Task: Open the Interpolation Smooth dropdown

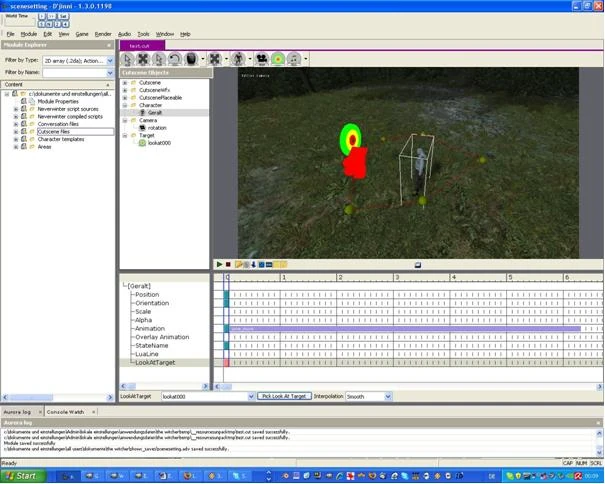Action: (388, 396)
